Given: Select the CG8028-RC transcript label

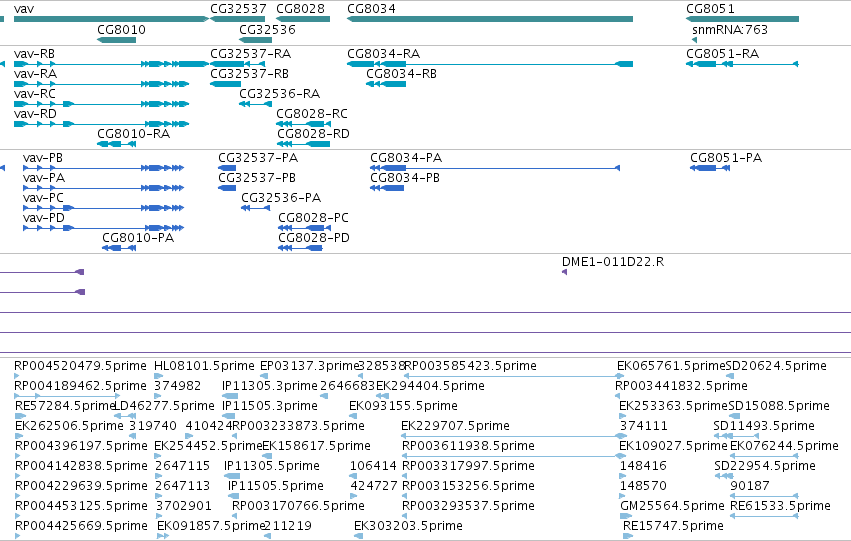Looking at the screenshot, I should tap(312, 113).
